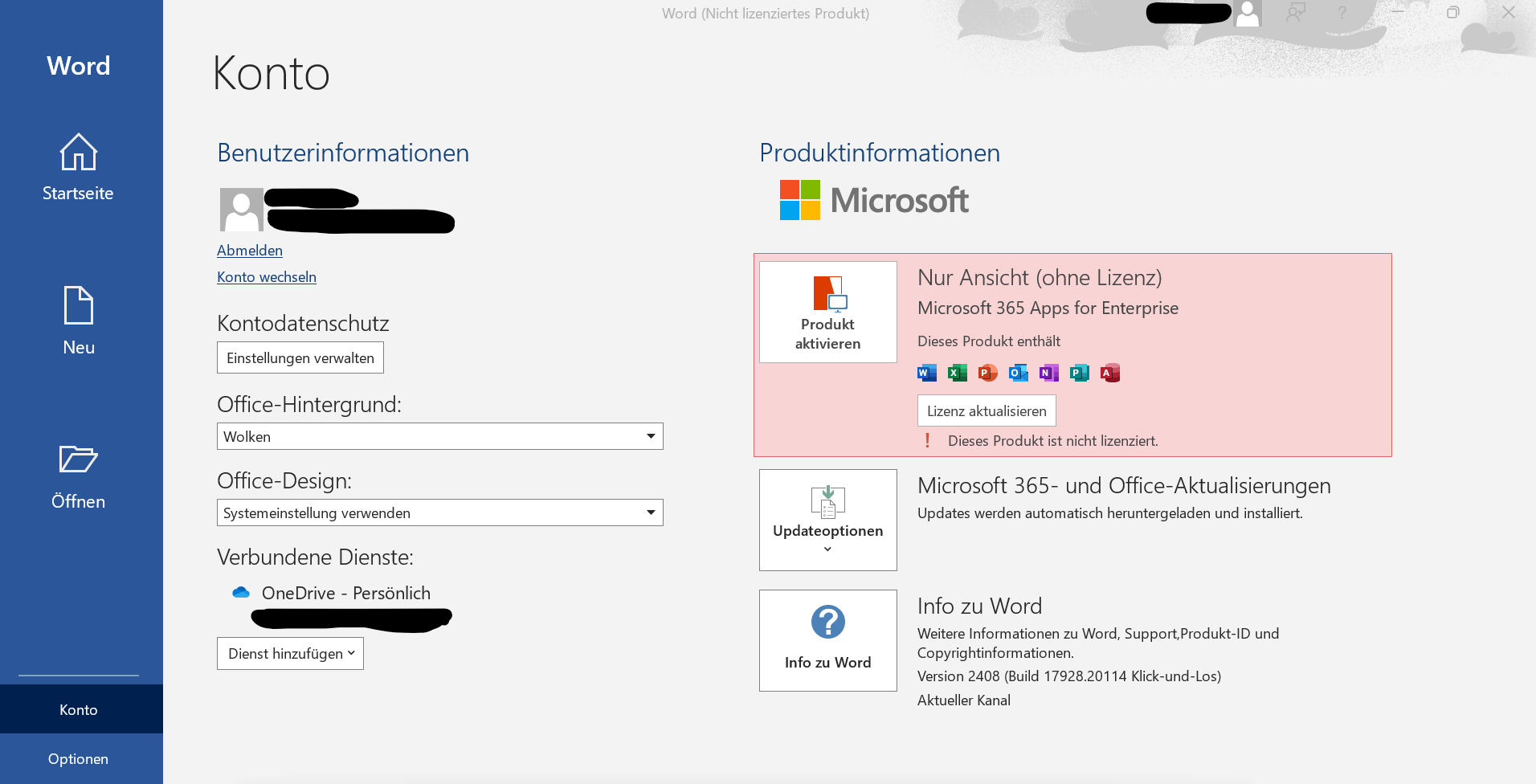The width and height of the screenshot is (1536, 784).
Task: Click the Abmelden link
Action: pyautogui.click(x=250, y=251)
